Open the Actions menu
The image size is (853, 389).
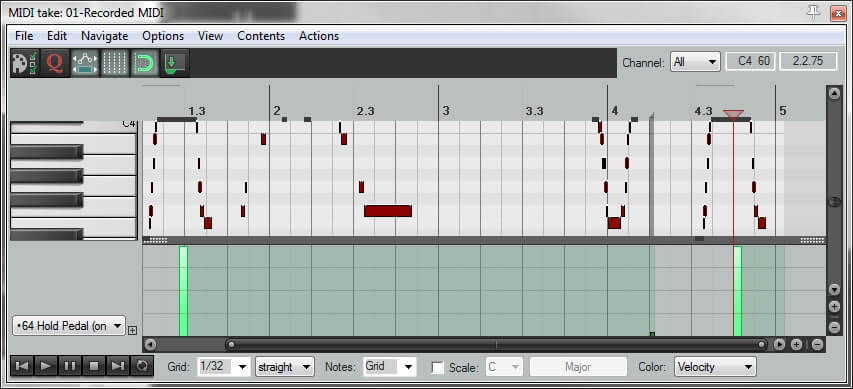319,36
